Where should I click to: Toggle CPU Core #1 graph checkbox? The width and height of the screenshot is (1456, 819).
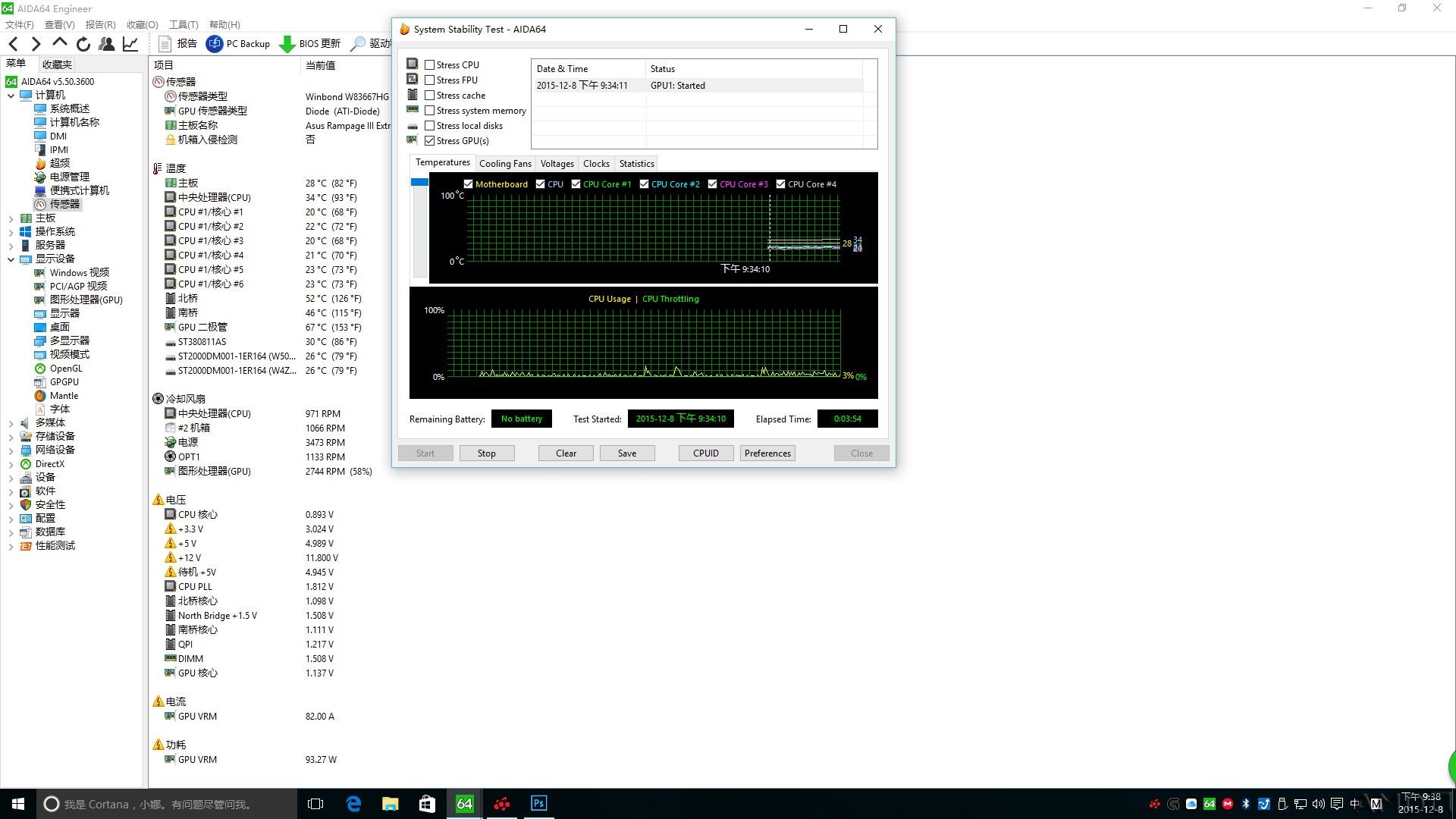click(576, 184)
